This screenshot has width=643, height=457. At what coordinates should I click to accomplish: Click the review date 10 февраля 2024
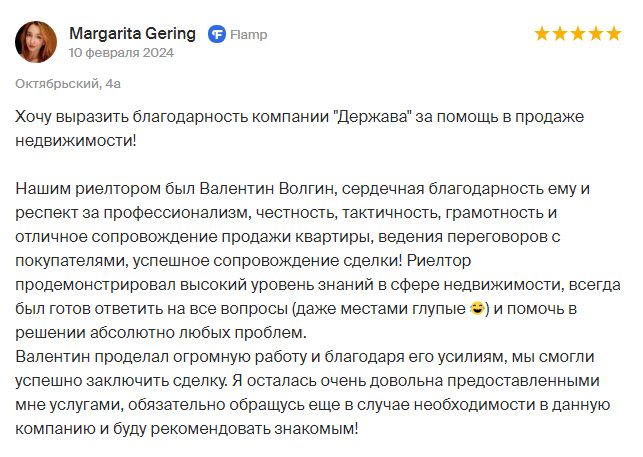point(121,53)
